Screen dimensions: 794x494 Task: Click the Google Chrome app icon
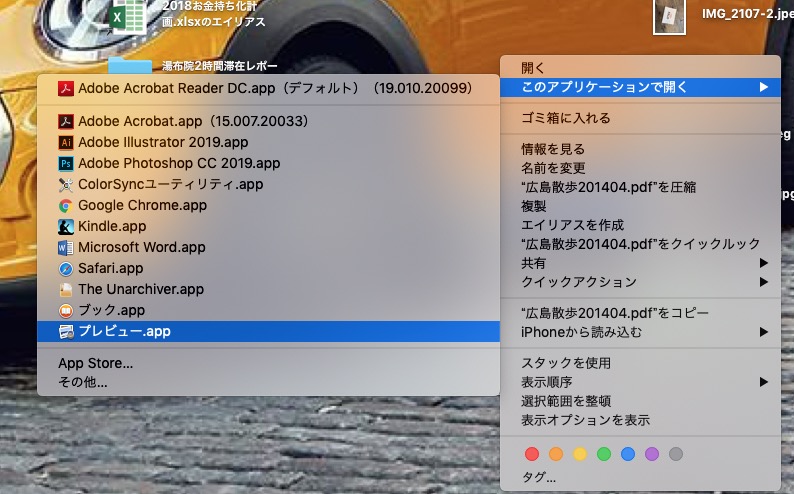[x=66, y=205]
